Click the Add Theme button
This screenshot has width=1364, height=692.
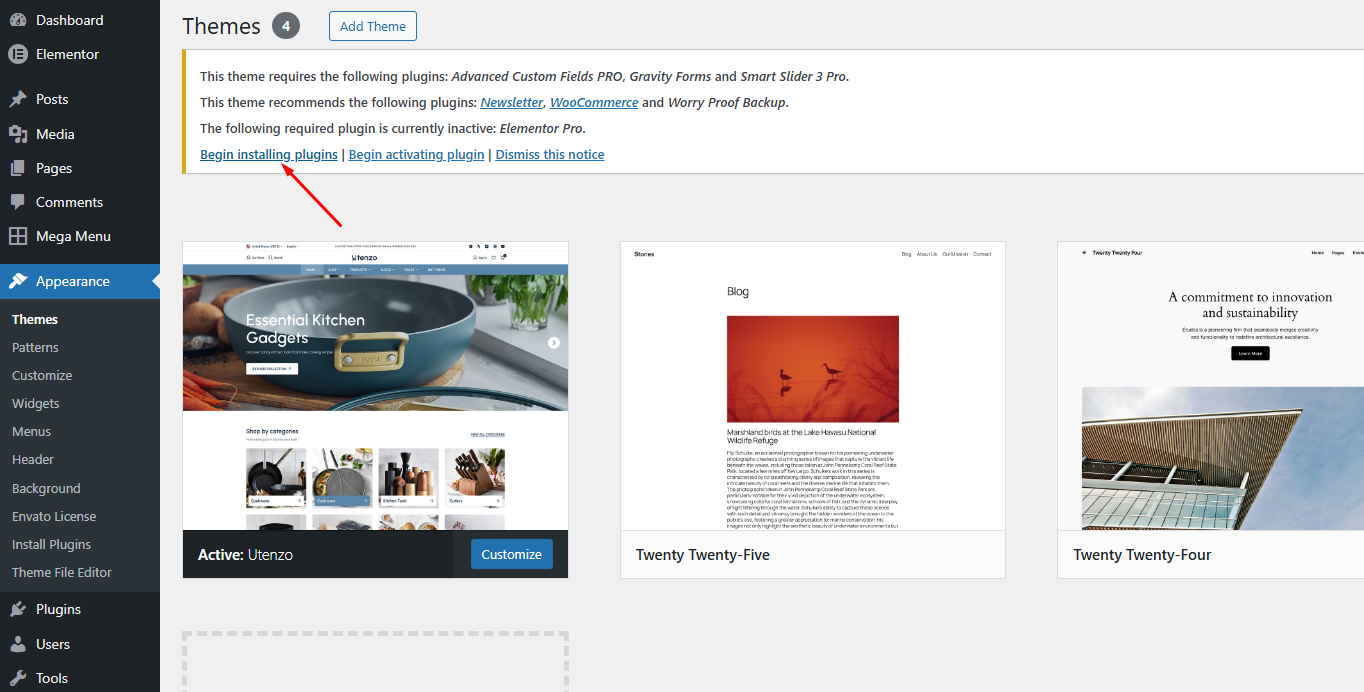(x=372, y=26)
